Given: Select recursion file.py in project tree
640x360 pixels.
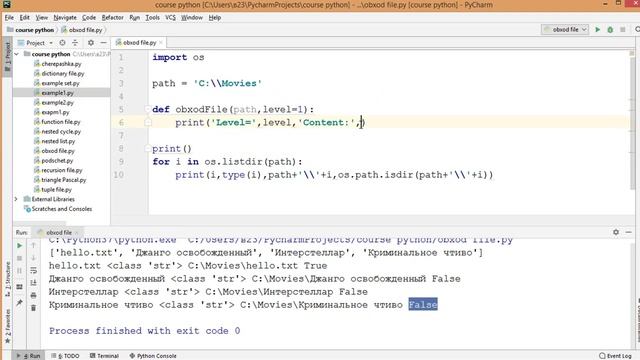Looking at the screenshot, I should (x=62, y=170).
